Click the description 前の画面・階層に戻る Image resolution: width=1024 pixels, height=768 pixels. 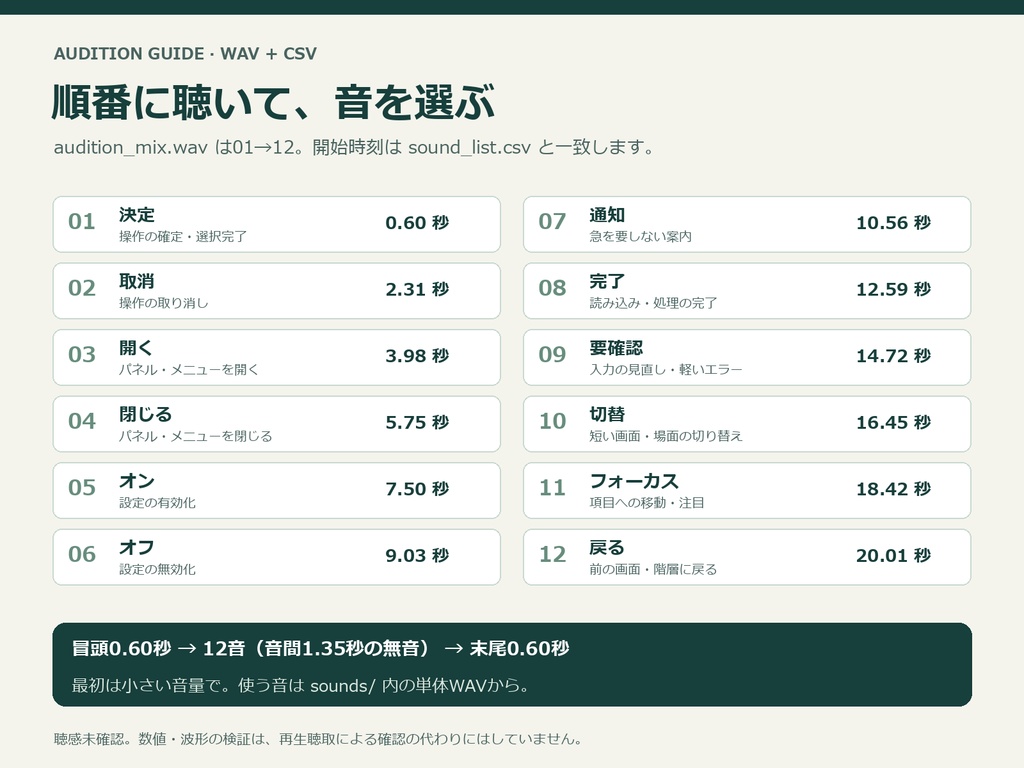[x=653, y=569]
